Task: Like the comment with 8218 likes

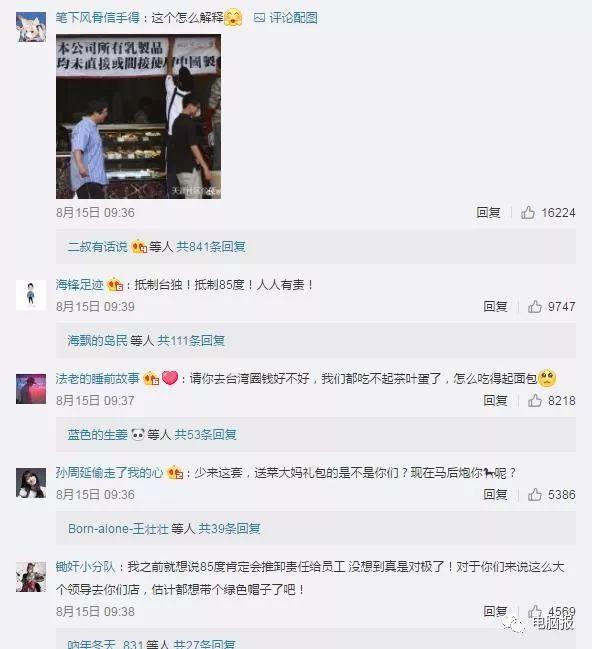Action: (534, 400)
